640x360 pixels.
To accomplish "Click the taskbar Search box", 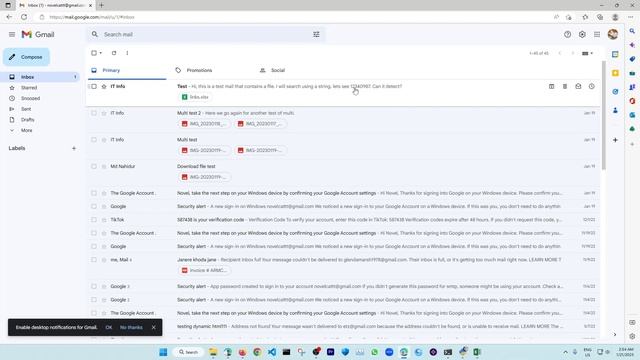I will (x=188, y=352).
